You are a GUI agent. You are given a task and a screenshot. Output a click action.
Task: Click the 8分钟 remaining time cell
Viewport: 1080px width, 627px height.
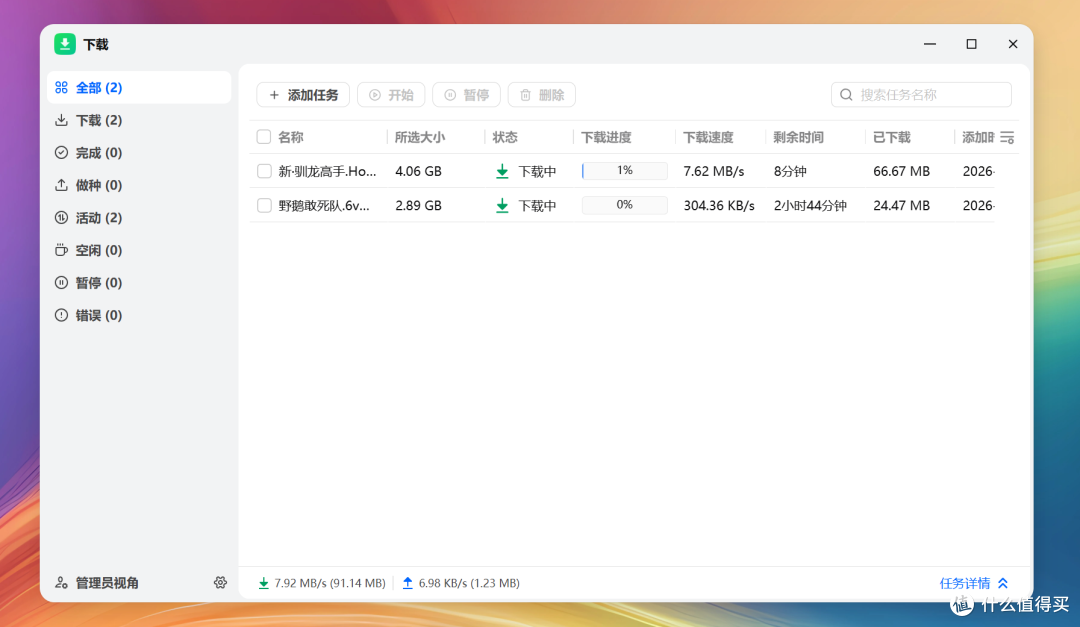pyautogui.click(x=790, y=172)
